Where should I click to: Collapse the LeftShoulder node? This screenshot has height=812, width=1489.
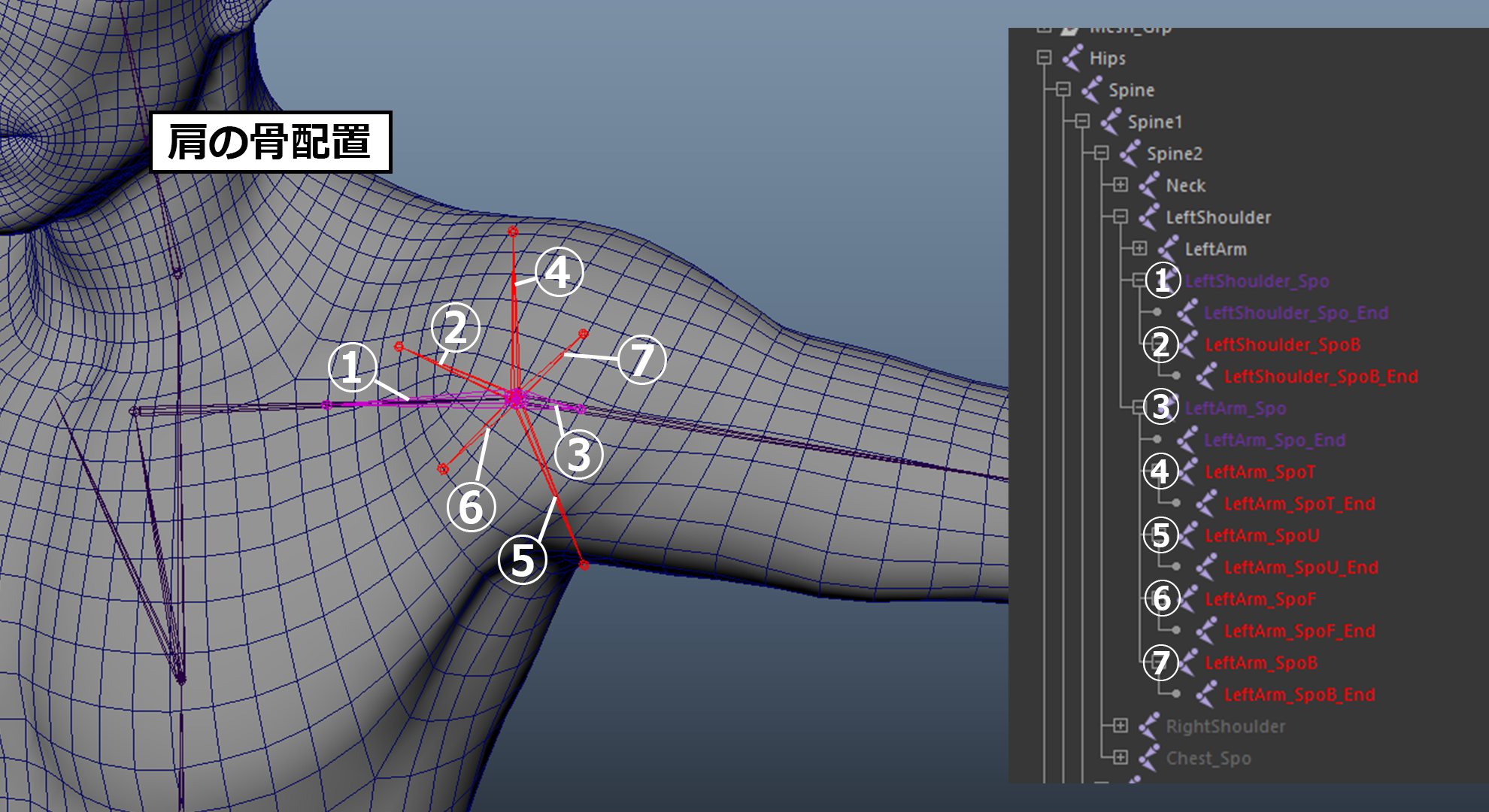pos(1120,217)
